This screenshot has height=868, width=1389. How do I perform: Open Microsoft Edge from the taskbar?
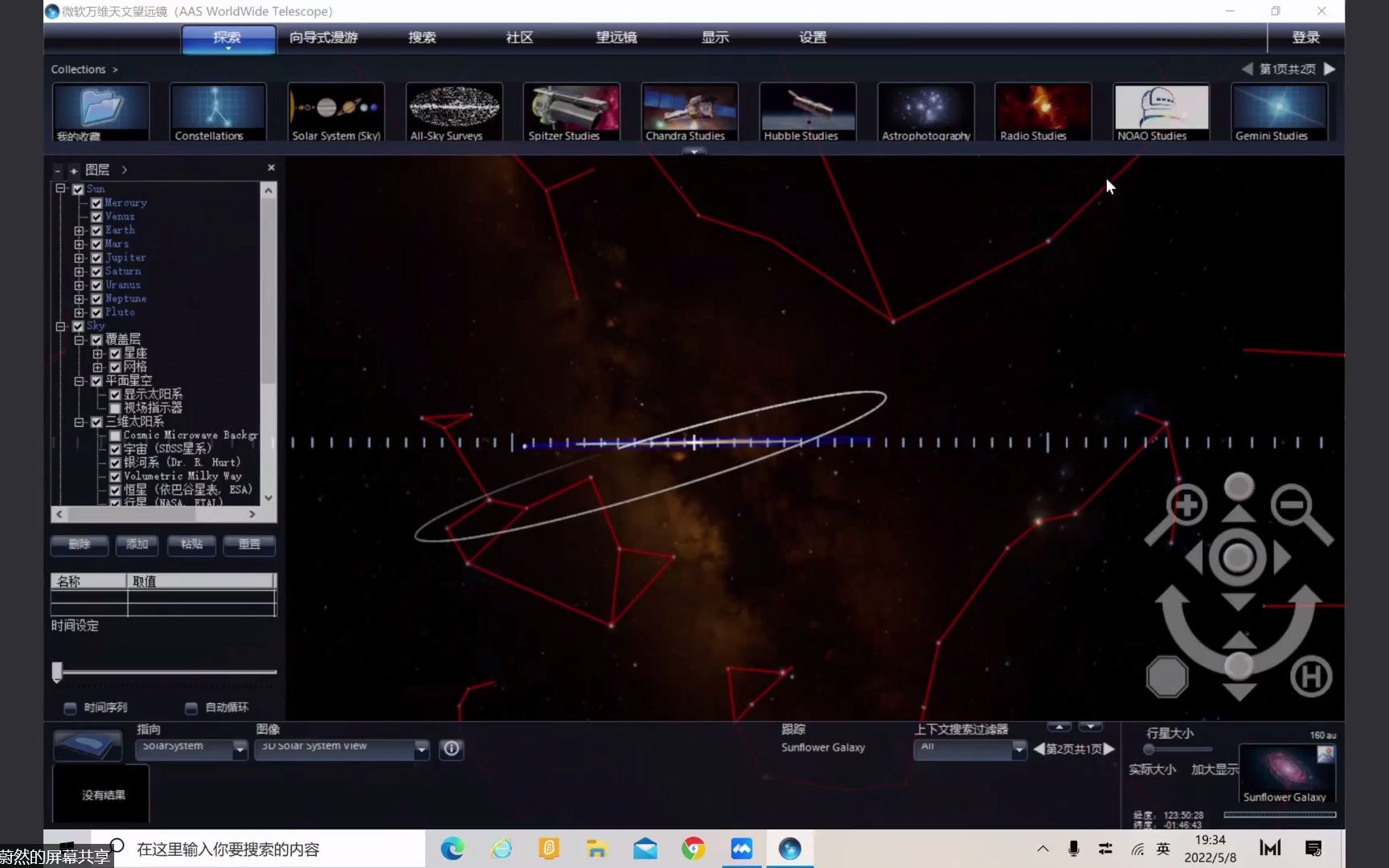pos(453,849)
